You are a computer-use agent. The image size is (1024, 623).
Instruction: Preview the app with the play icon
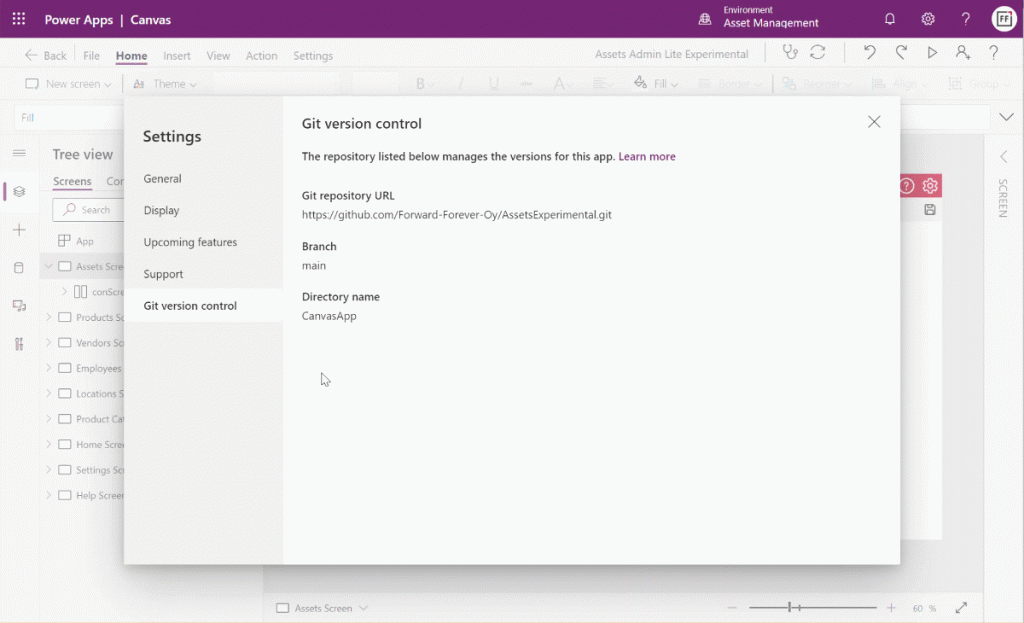931,52
